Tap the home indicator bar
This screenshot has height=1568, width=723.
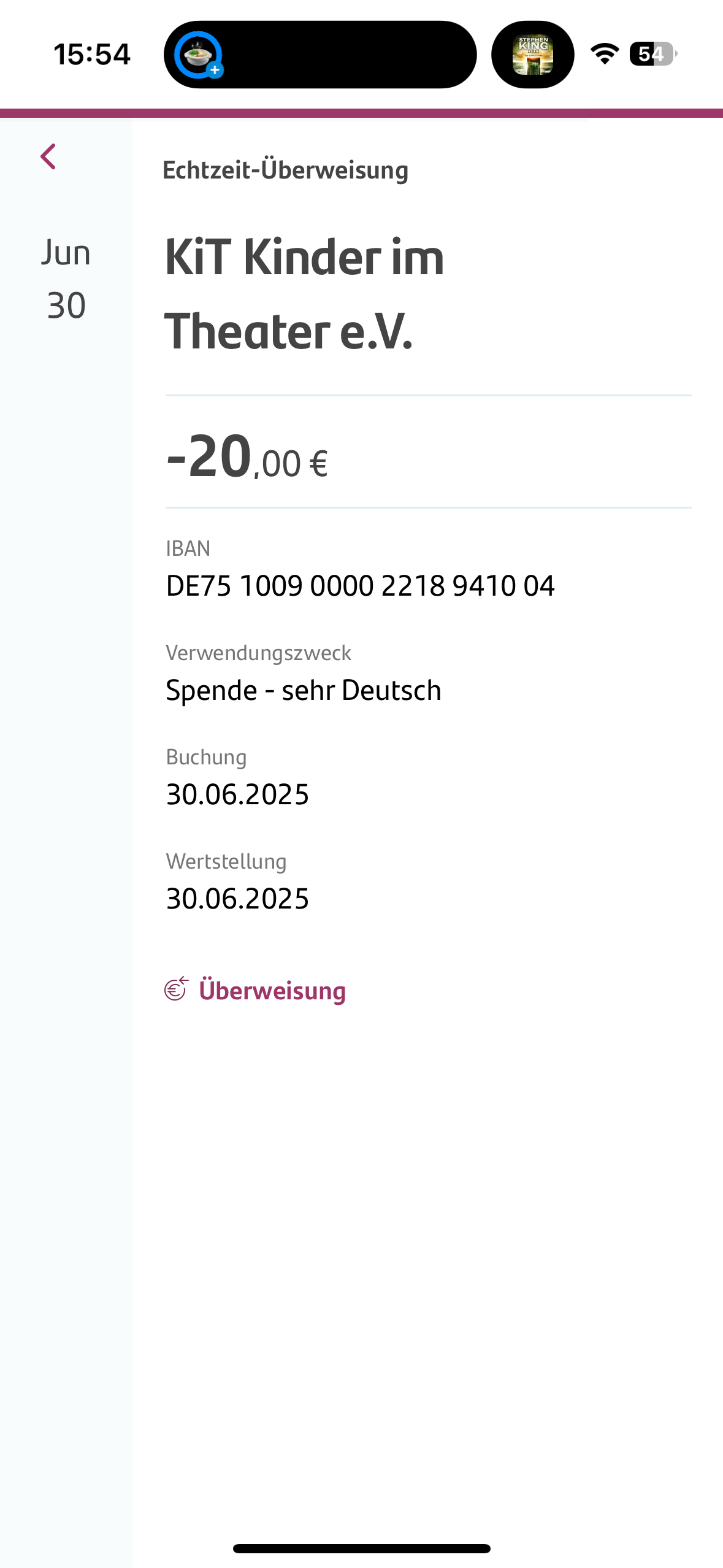[x=361, y=1548]
